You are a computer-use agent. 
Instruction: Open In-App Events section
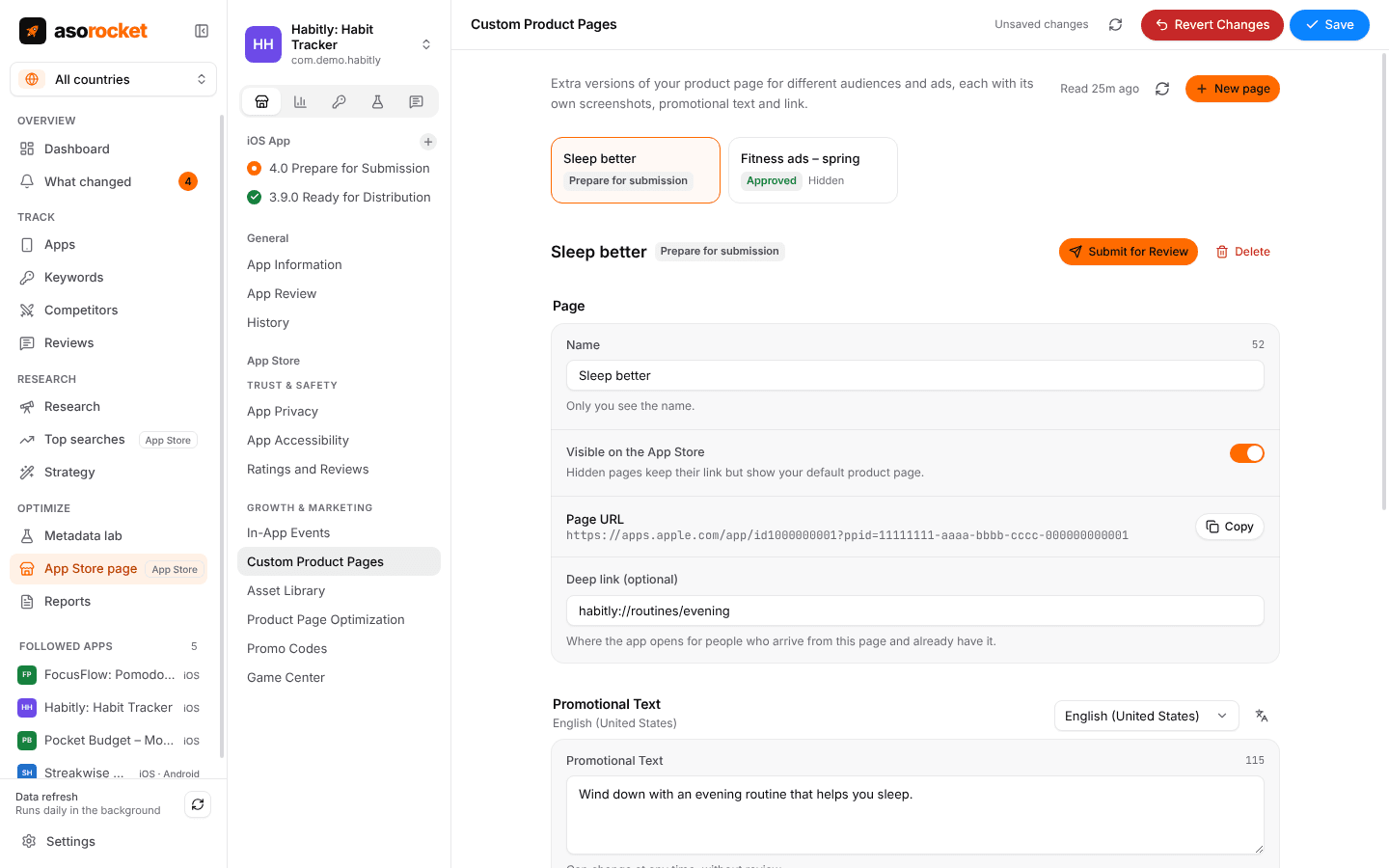(339, 533)
